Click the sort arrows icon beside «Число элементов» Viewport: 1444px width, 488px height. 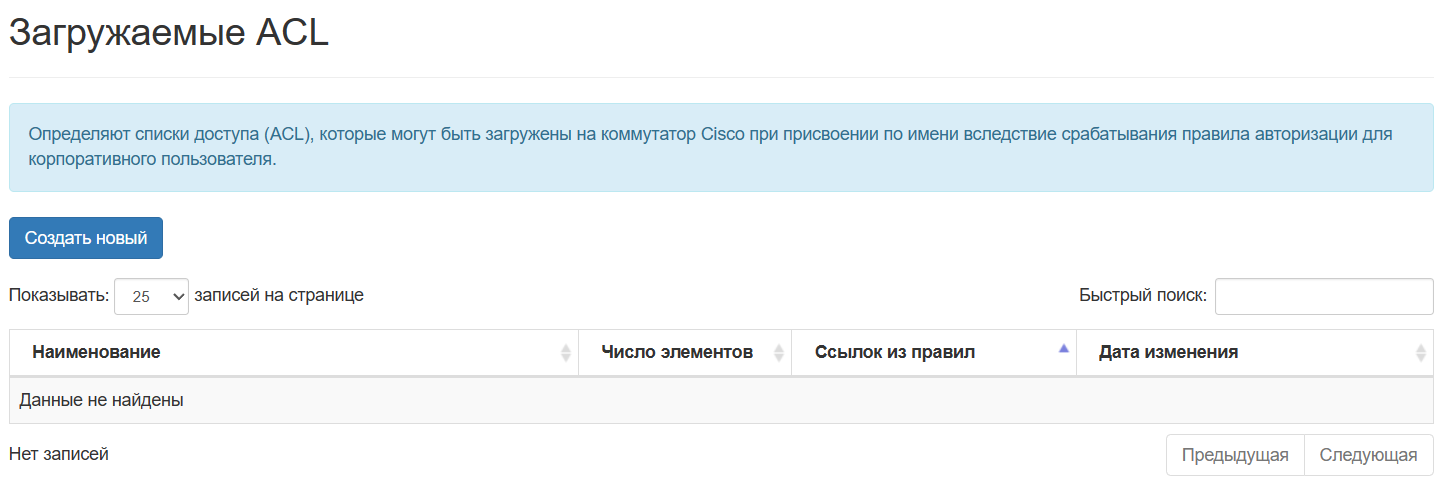coord(779,352)
